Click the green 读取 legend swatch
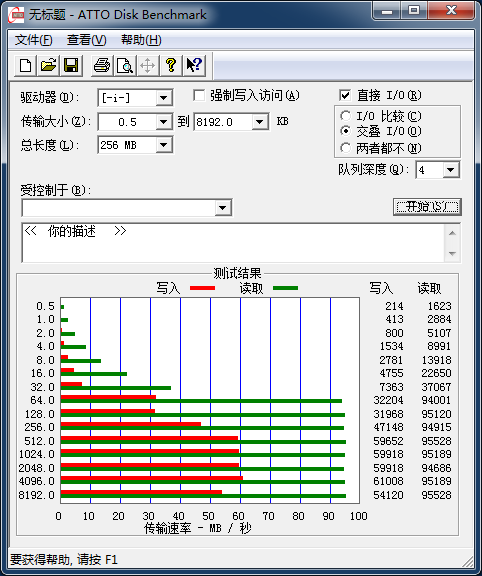This screenshot has width=482, height=576. pyautogui.click(x=285, y=288)
